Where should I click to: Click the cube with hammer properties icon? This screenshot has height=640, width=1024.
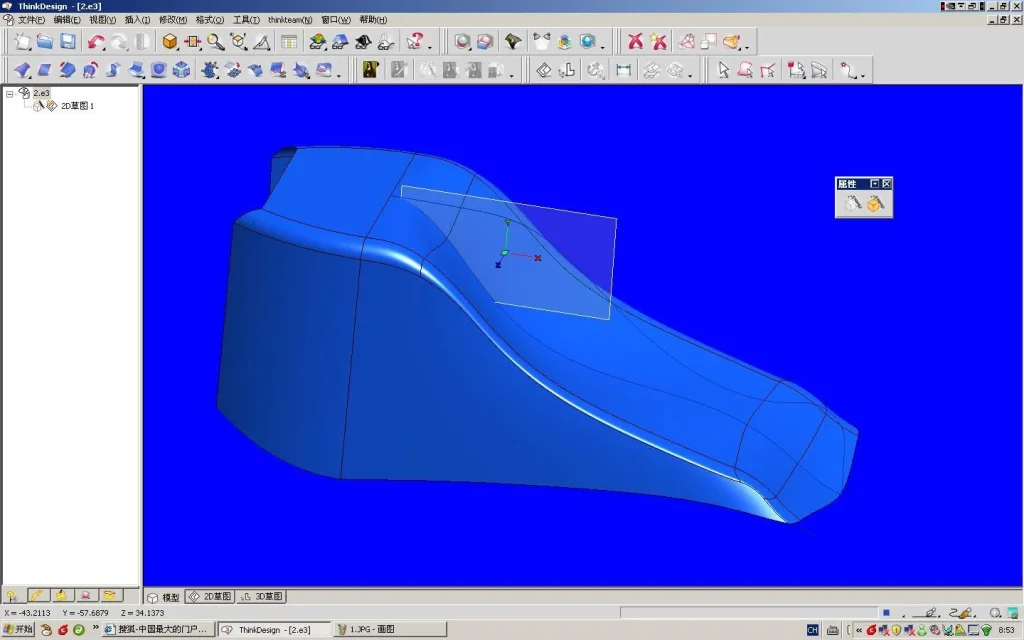coord(875,204)
